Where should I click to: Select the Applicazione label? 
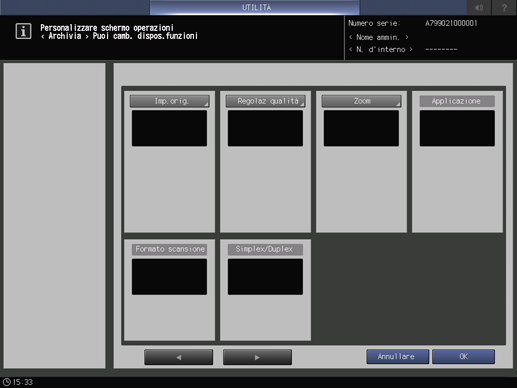(x=457, y=101)
